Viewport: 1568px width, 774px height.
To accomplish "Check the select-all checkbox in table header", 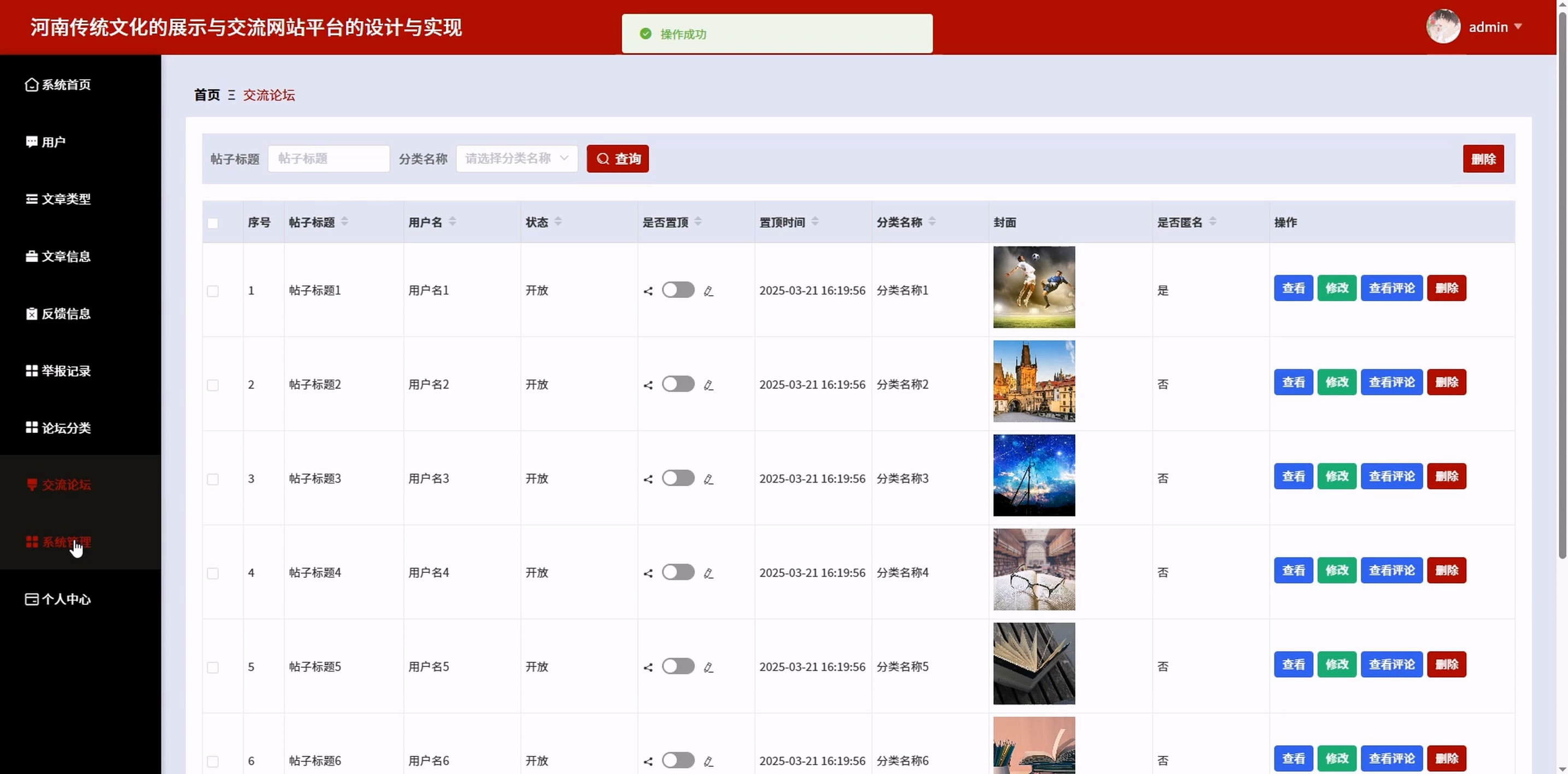I will [213, 224].
